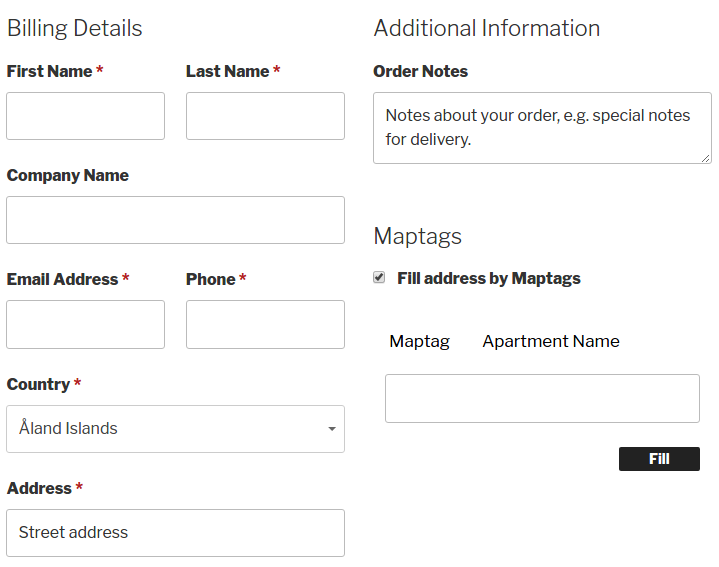The image size is (719, 567).
Task: Select the Phone number field
Action: (265, 324)
